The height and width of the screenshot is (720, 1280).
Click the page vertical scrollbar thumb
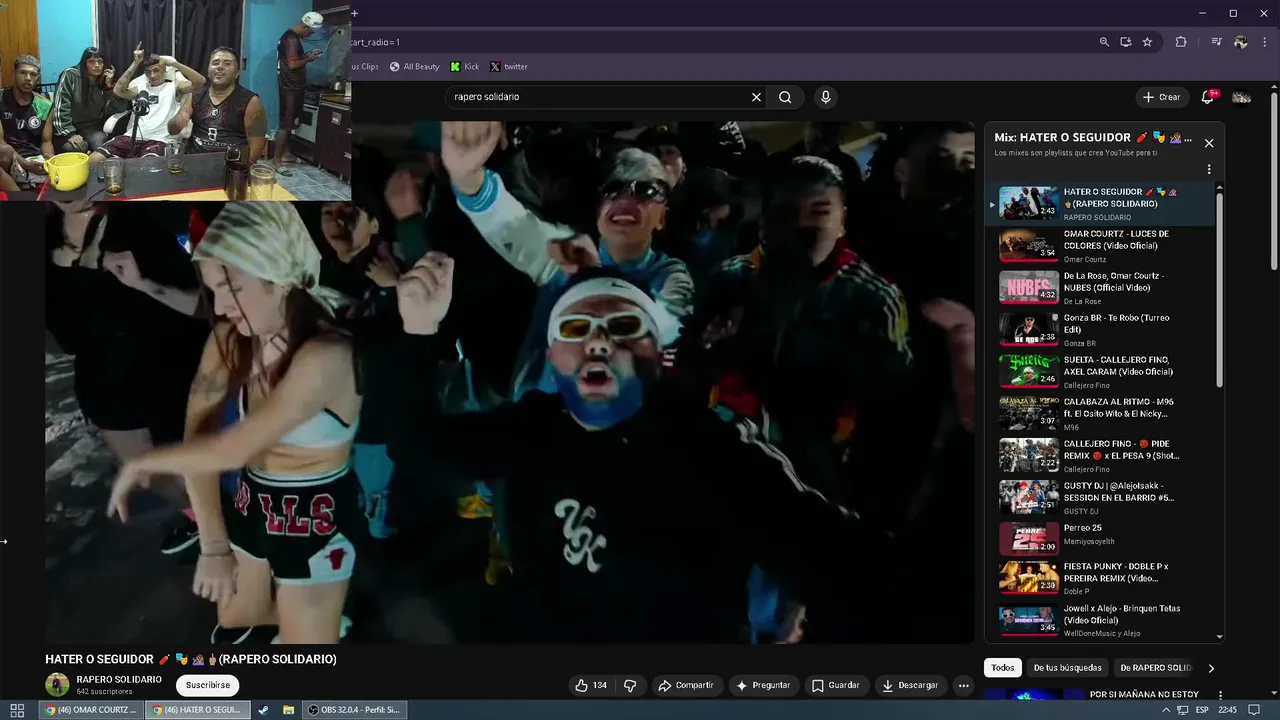click(1273, 180)
